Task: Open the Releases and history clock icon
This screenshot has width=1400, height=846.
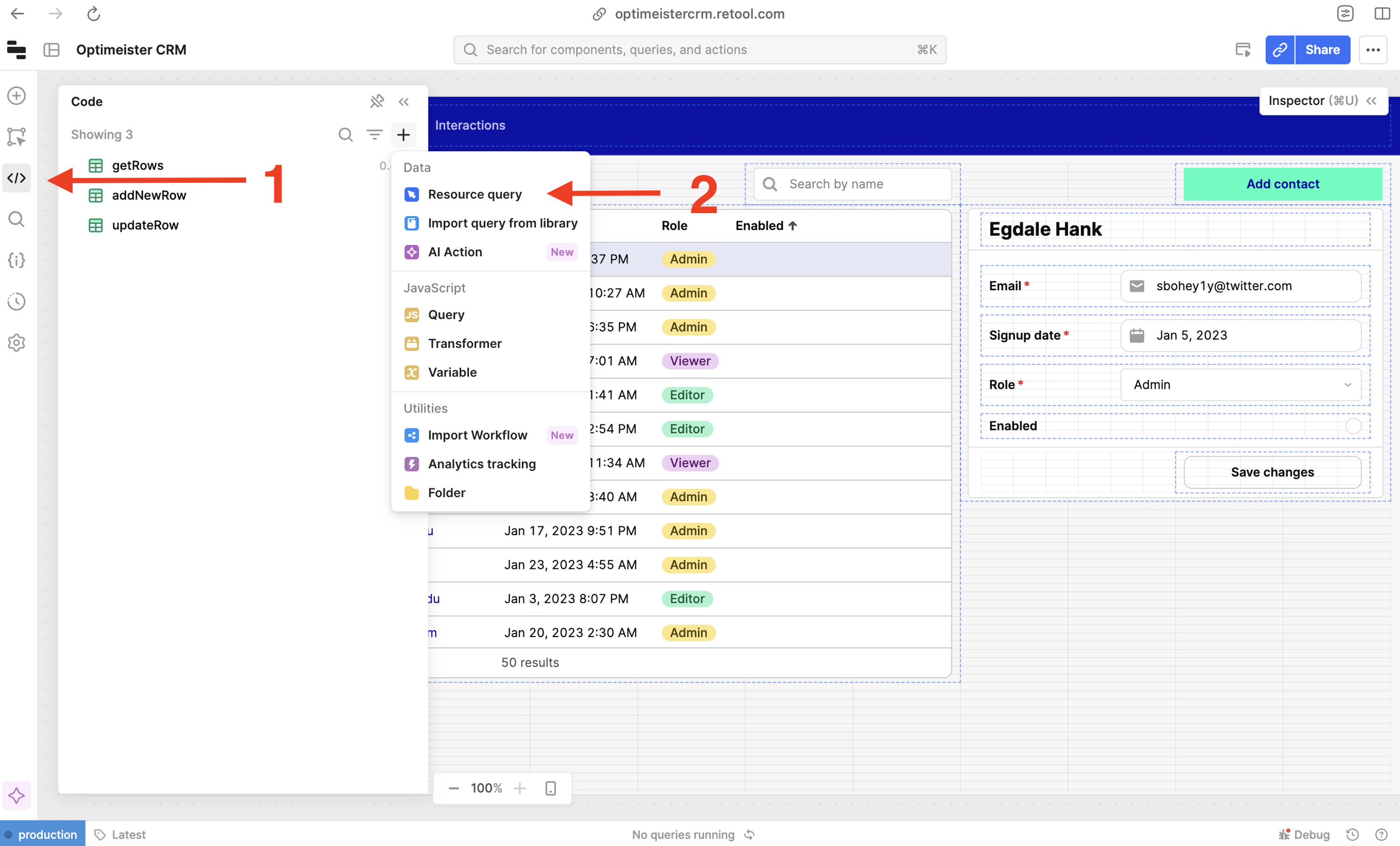Action: 16,301
